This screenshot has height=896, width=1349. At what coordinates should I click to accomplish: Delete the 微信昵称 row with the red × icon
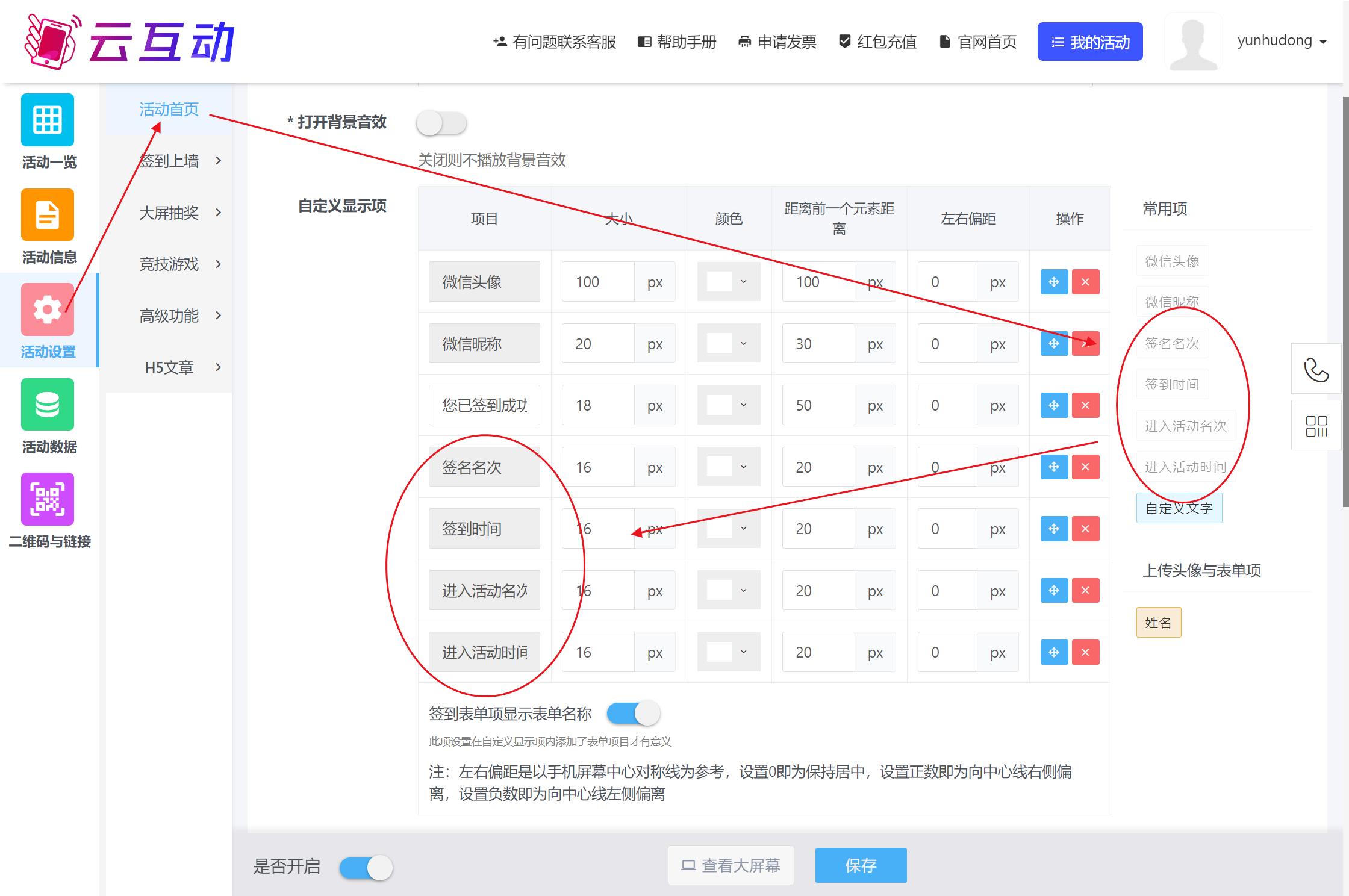click(x=1085, y=343)
